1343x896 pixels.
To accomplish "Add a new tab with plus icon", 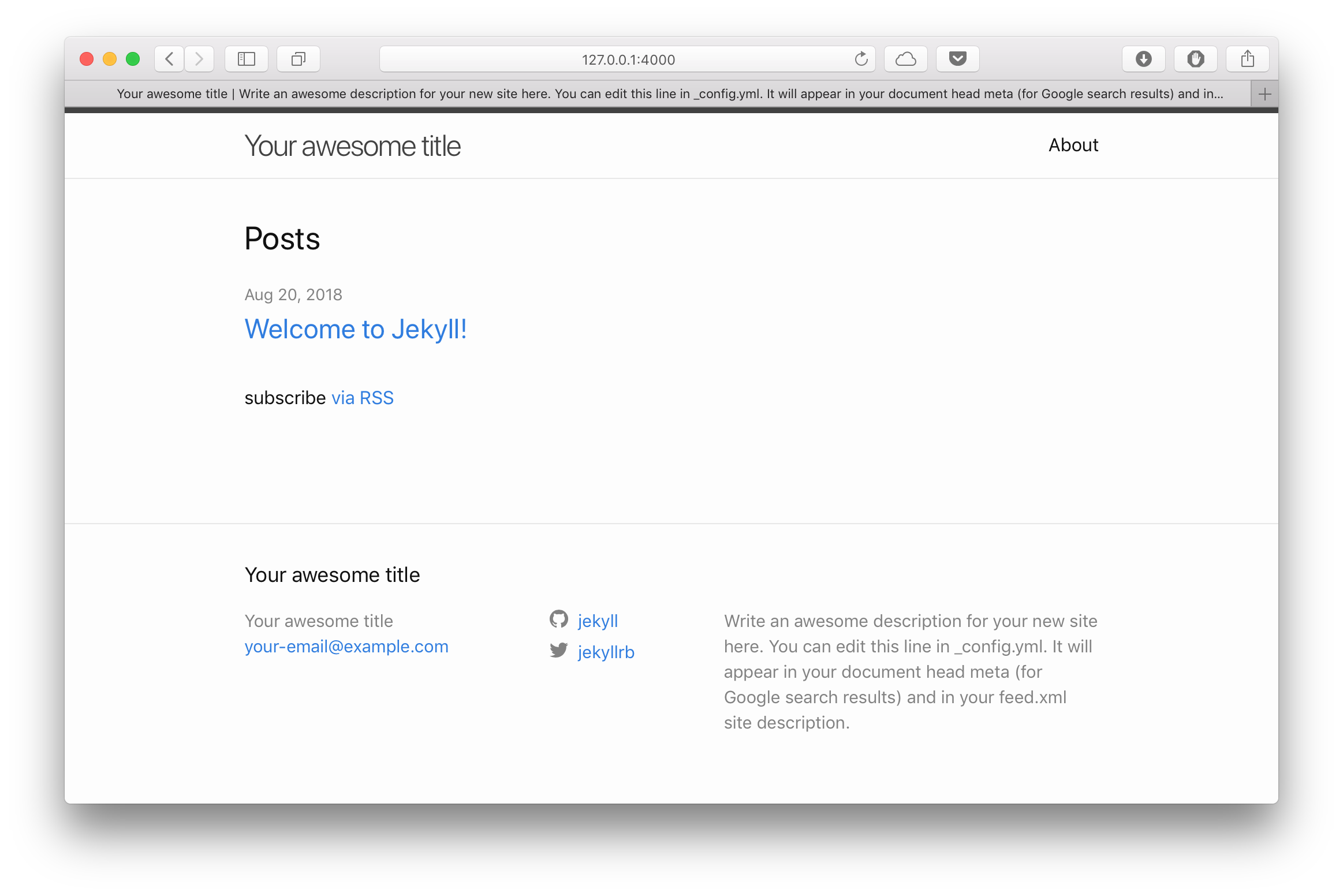I will (1265, 94).
